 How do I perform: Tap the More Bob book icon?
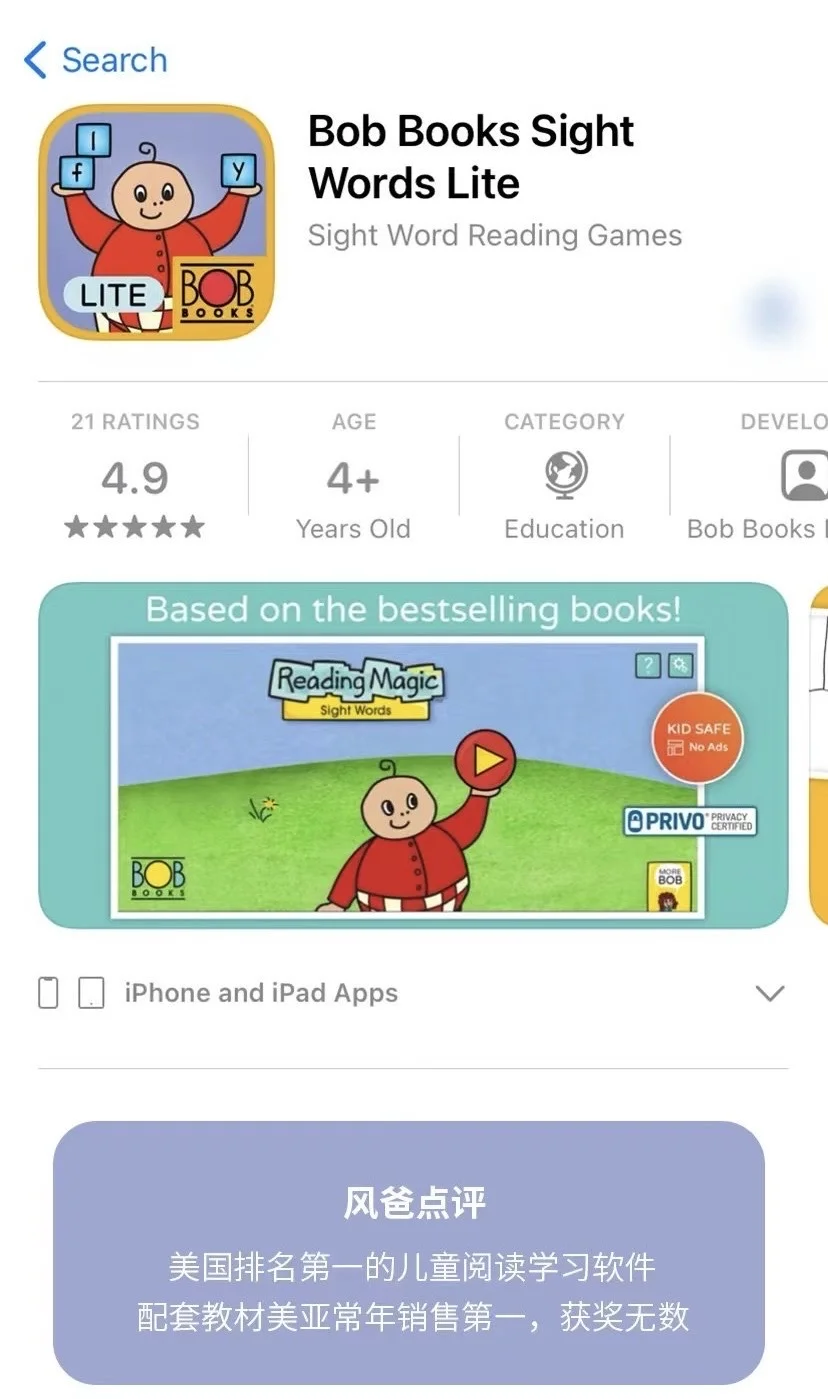point(670,886)
